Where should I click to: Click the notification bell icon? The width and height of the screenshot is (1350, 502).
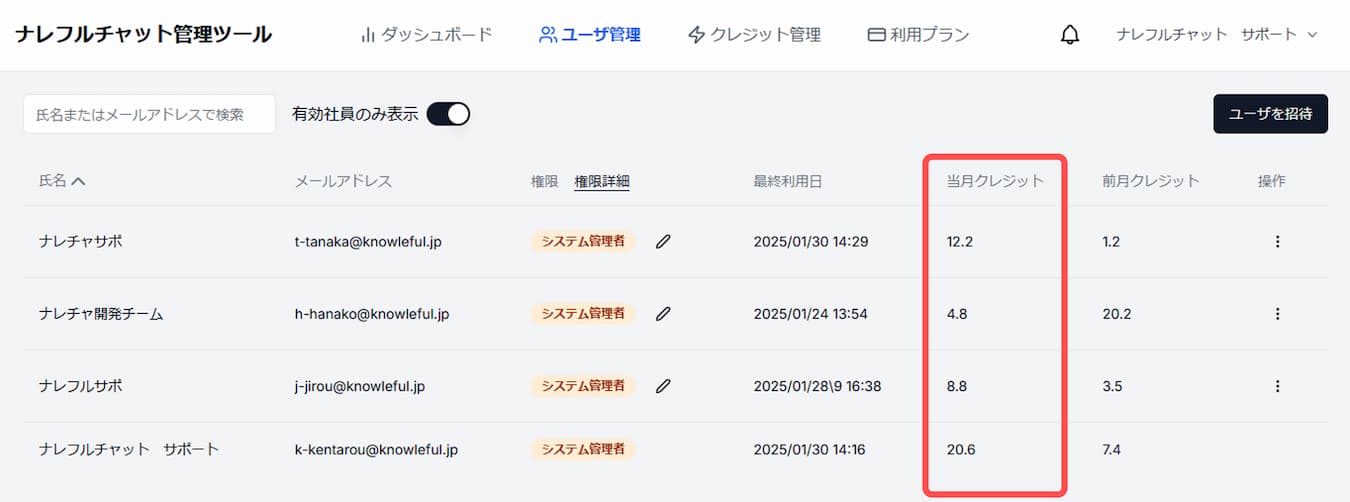point(1070,35)
